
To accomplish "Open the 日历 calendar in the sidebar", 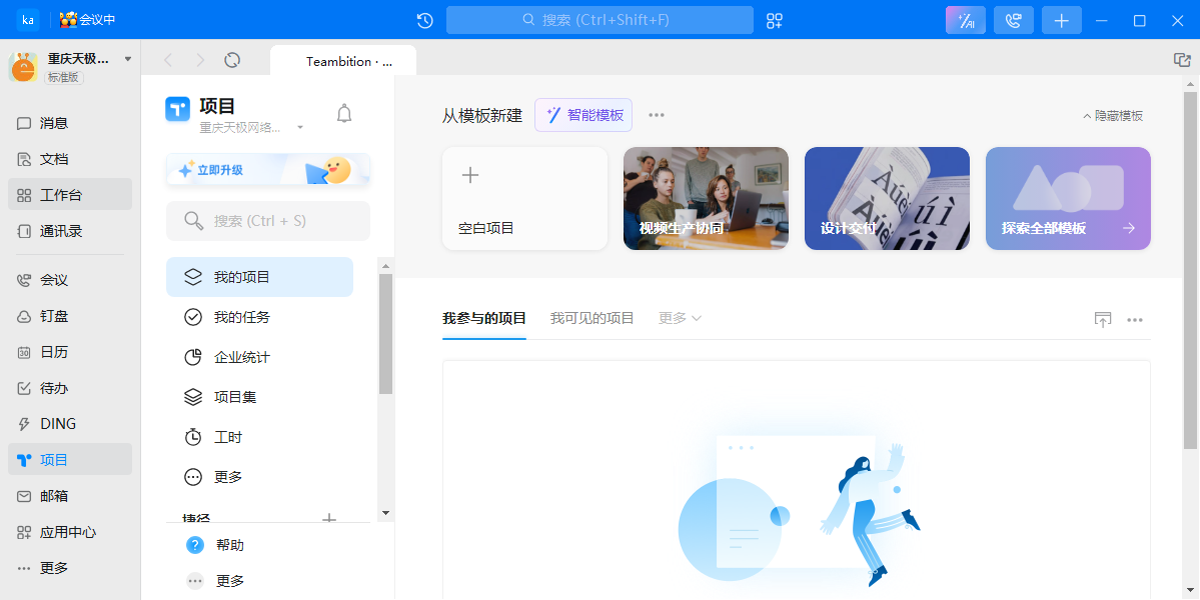I will (x=60, y=351).
